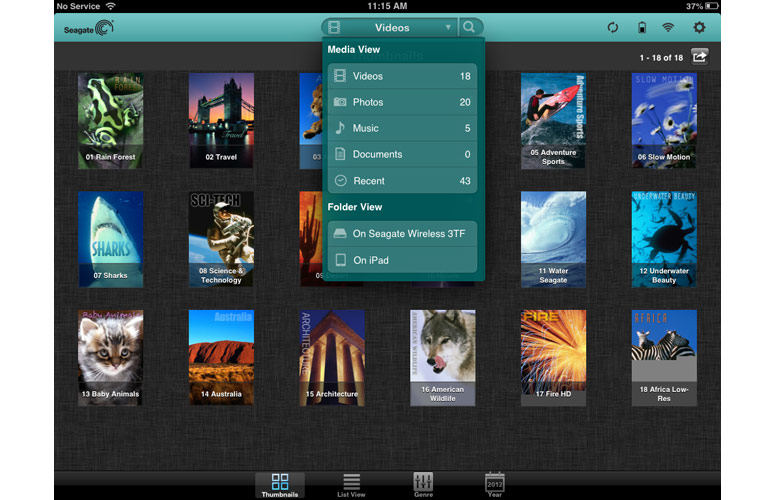Open 07 Sharks video
This screenshot has width=775, height=500.
pos(111,239)
